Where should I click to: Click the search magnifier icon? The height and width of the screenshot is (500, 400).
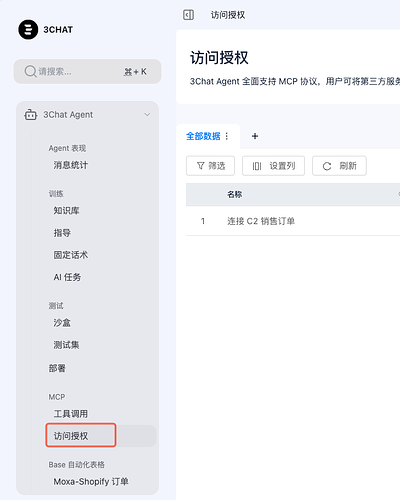point(30,71)
